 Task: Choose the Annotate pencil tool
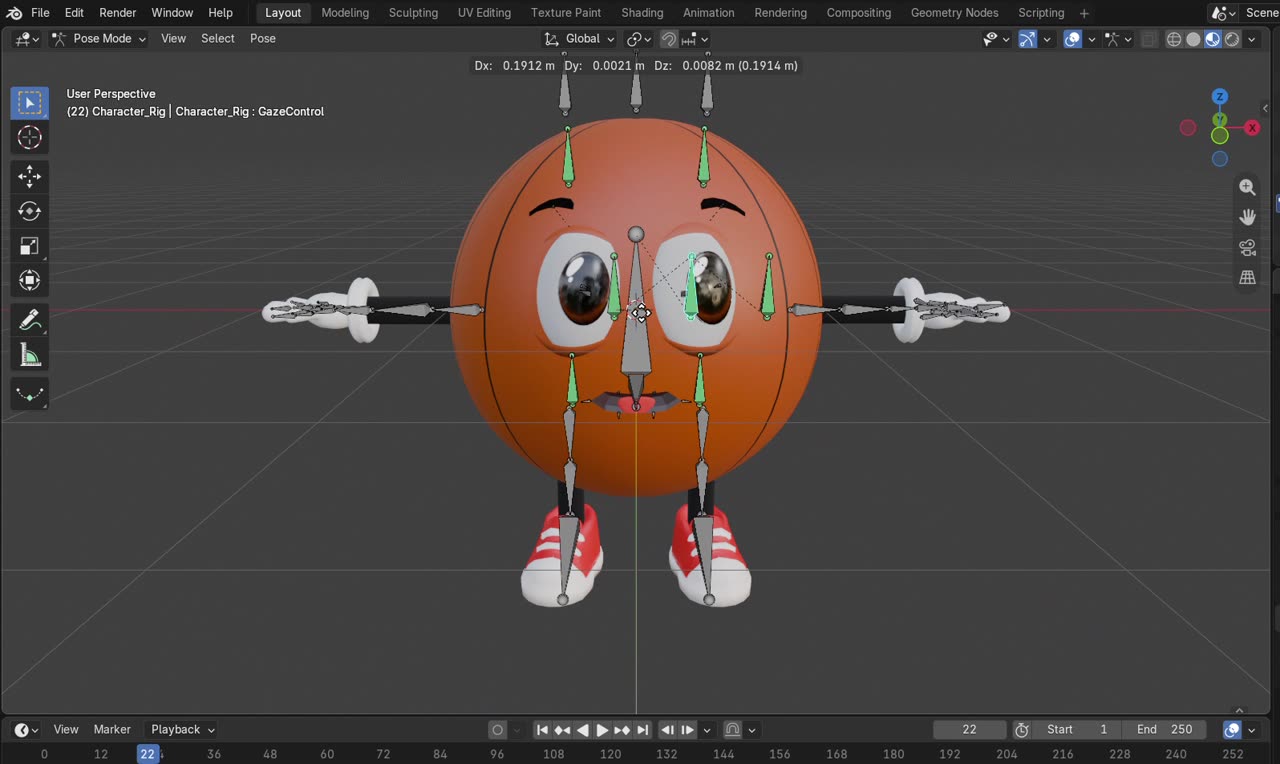(29, 320)
